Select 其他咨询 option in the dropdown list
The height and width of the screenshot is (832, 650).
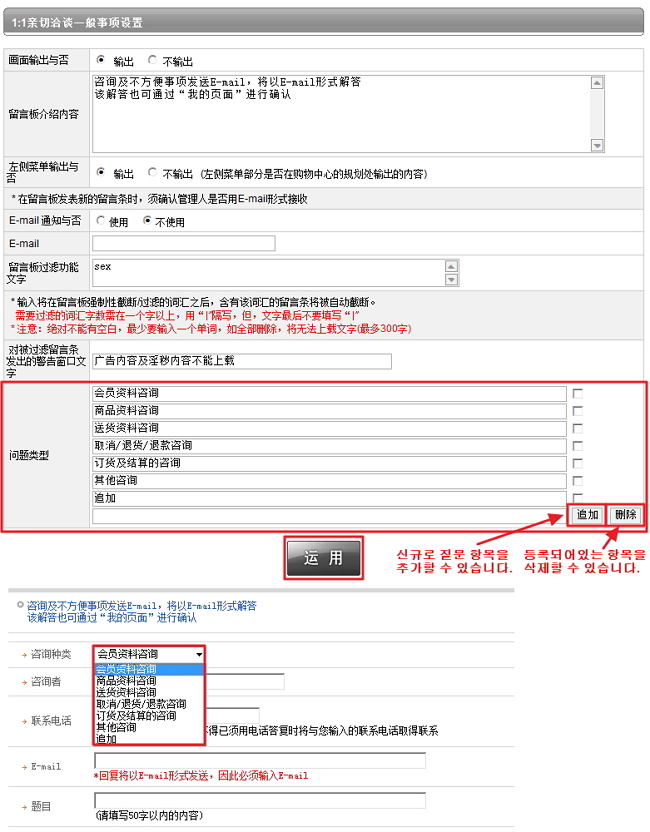(x=115, y=728)
